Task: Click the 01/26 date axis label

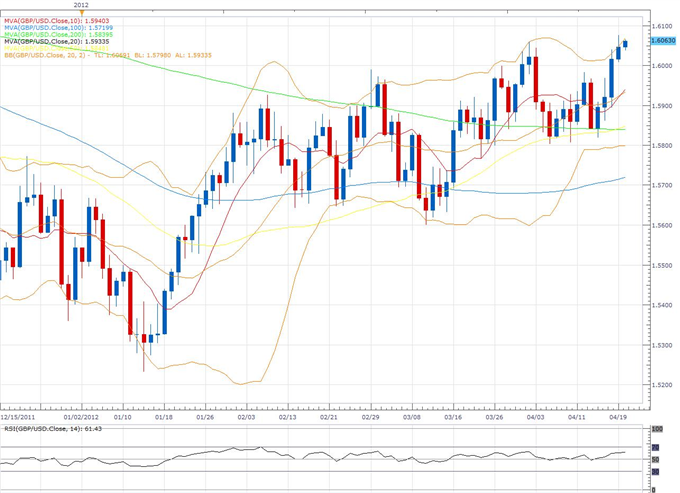Action: tap(205, 417)
